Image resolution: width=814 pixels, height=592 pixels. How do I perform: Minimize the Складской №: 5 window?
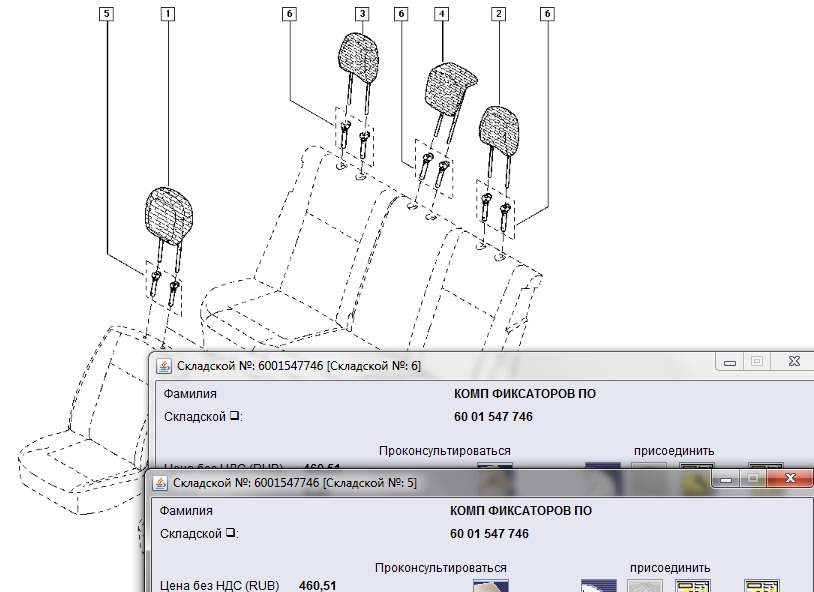coord(727,480)
